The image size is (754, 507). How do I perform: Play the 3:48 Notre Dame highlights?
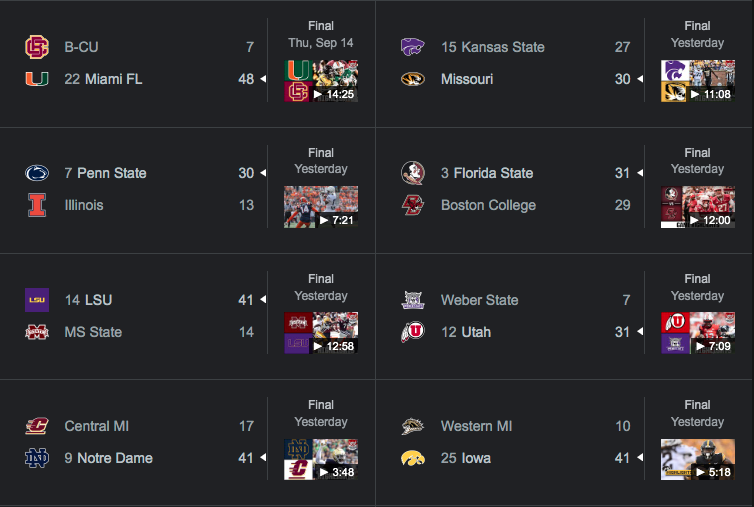pos(321,460)
